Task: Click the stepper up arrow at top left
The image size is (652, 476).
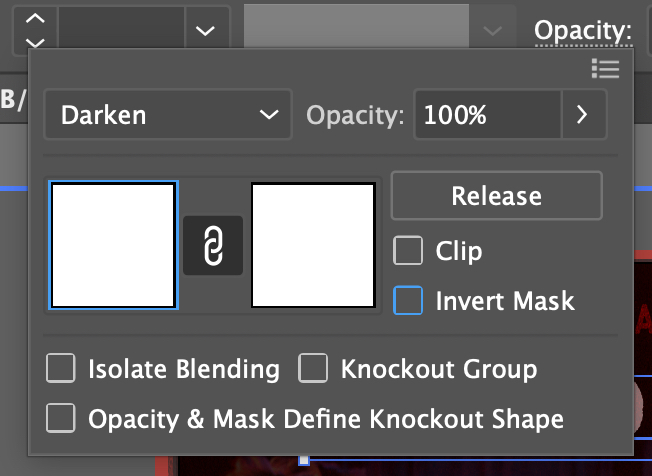Action: pos(34,20)
